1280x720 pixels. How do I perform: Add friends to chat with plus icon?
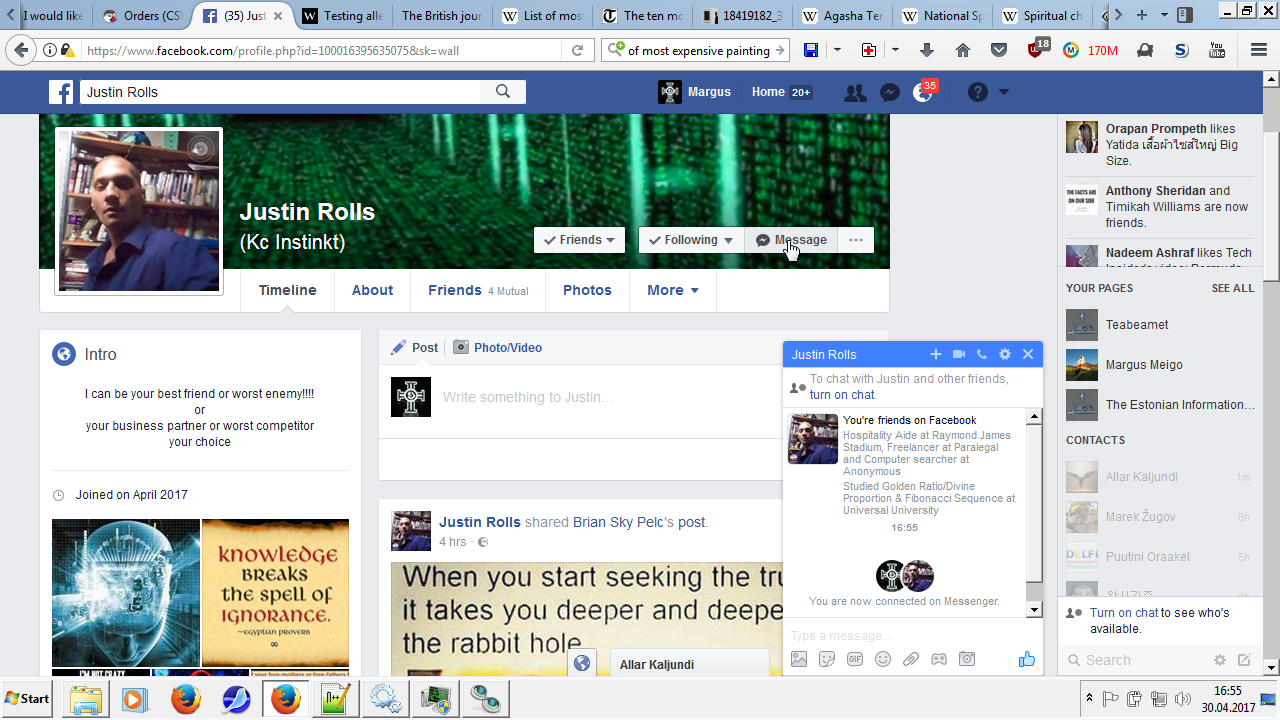point(936,354)
